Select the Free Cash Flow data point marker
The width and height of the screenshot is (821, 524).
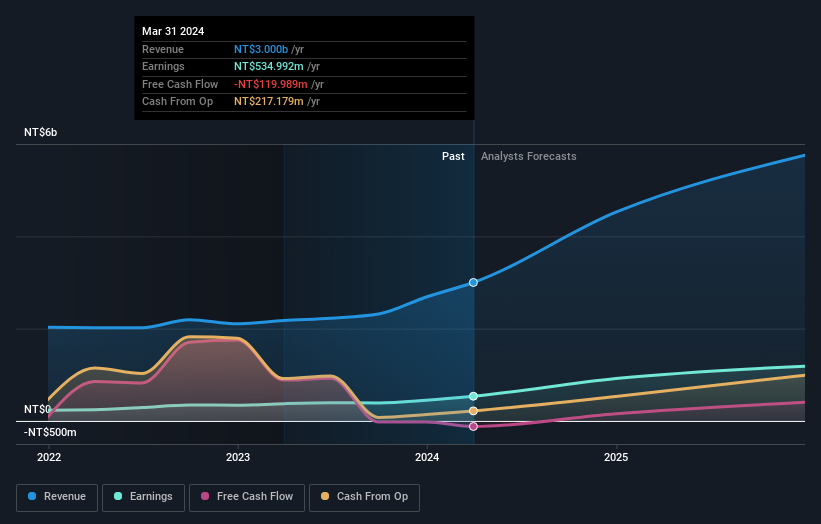pyautogui.click(x=473, y=427)
